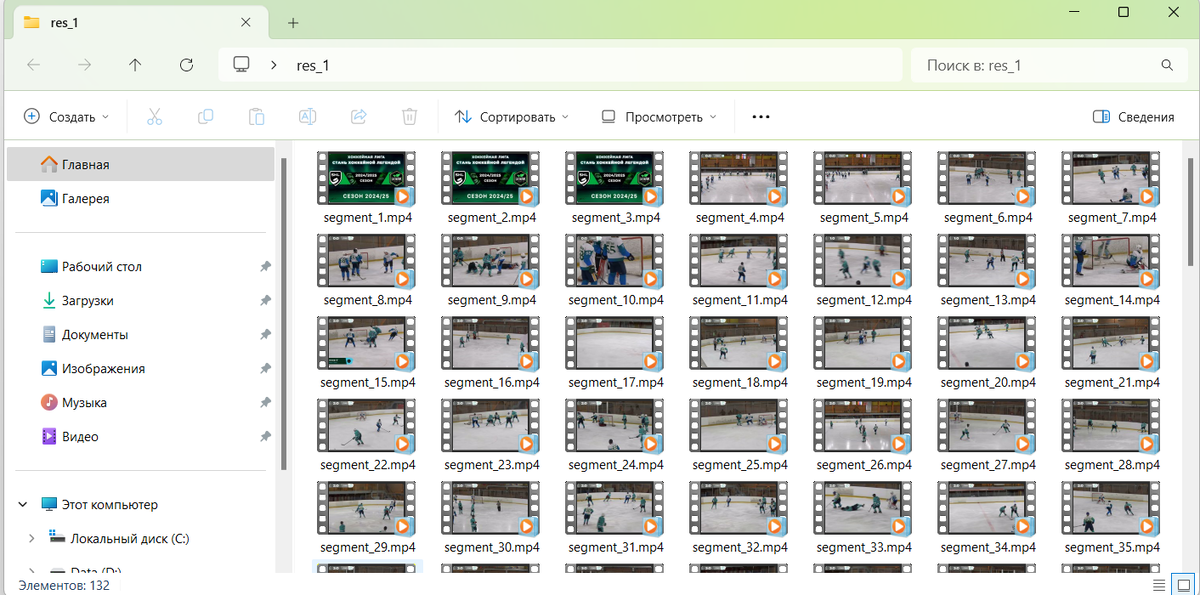This screenshot has height=595, width=1200.
Task: Select Этот компьютер in sidebar
Action: 109,505
